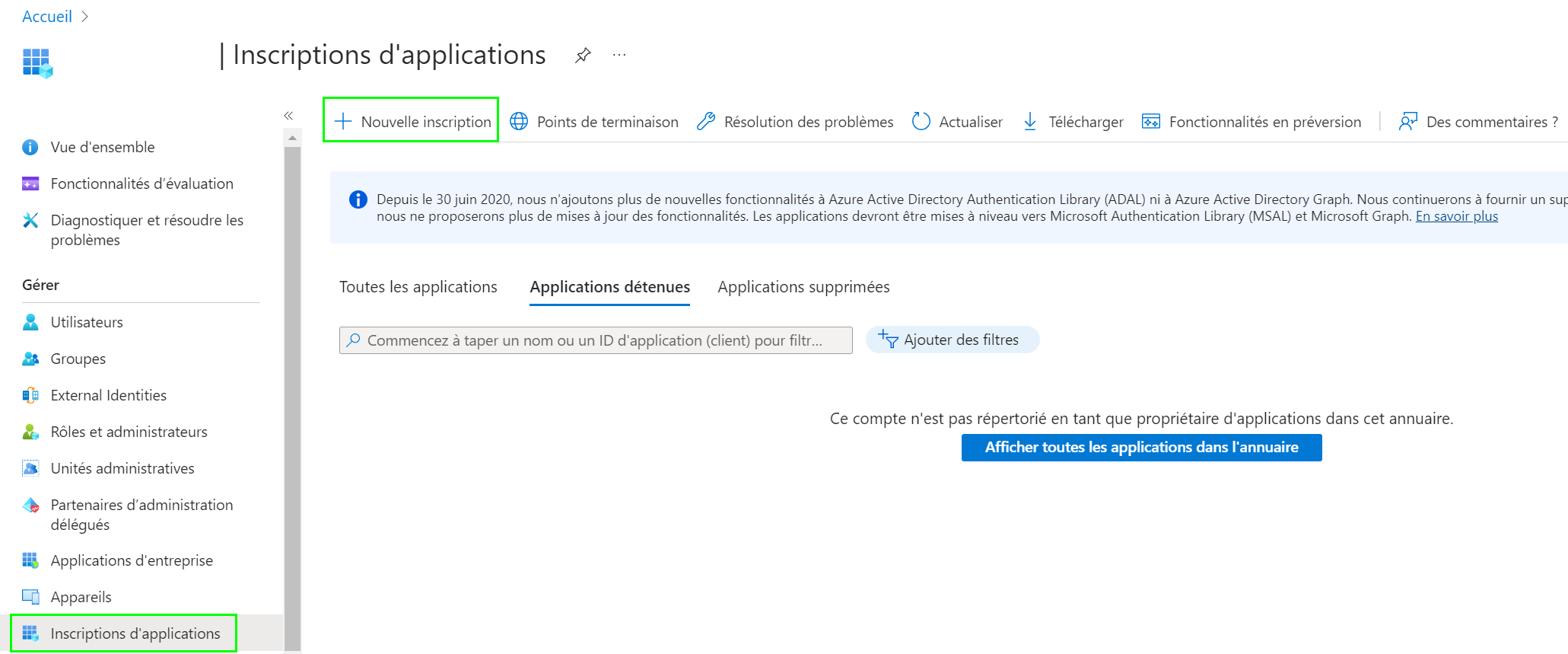Click the Utilisateurs person icon
1568x654 pixels.
click(x=30, y=322)
